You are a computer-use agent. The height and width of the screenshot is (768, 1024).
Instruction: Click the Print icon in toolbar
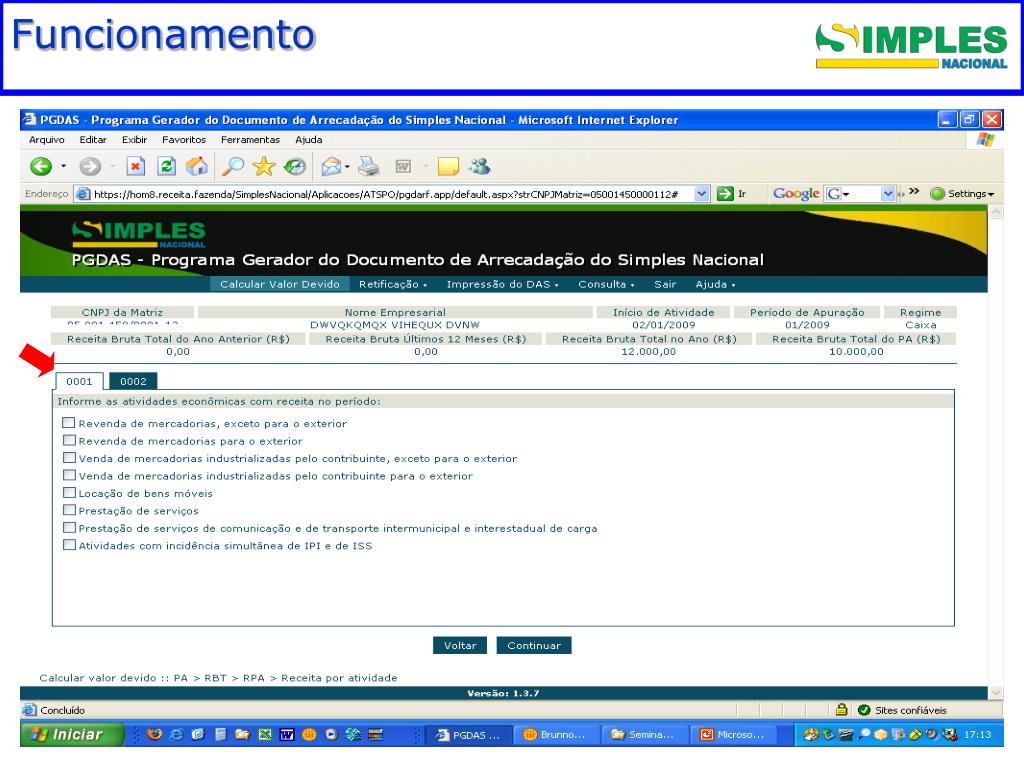click(369, 167)
